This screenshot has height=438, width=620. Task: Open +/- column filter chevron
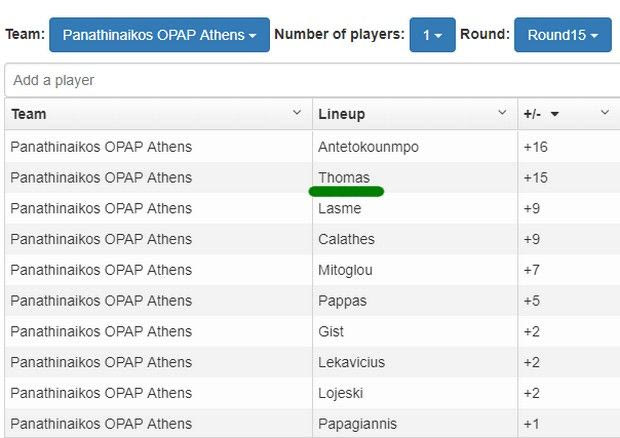coord(605,114)
